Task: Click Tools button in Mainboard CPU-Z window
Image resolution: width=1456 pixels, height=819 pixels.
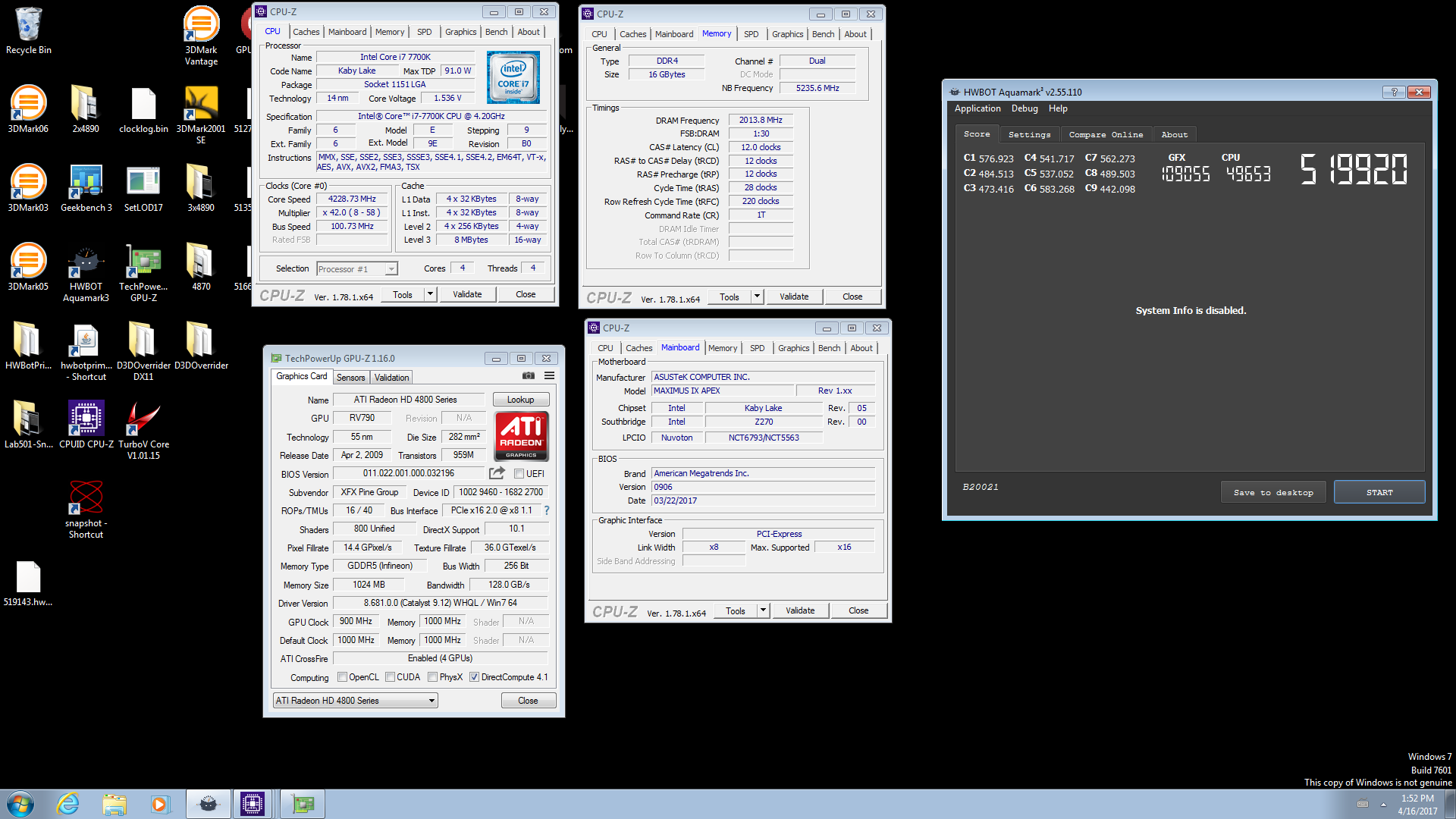Action: 736,610
